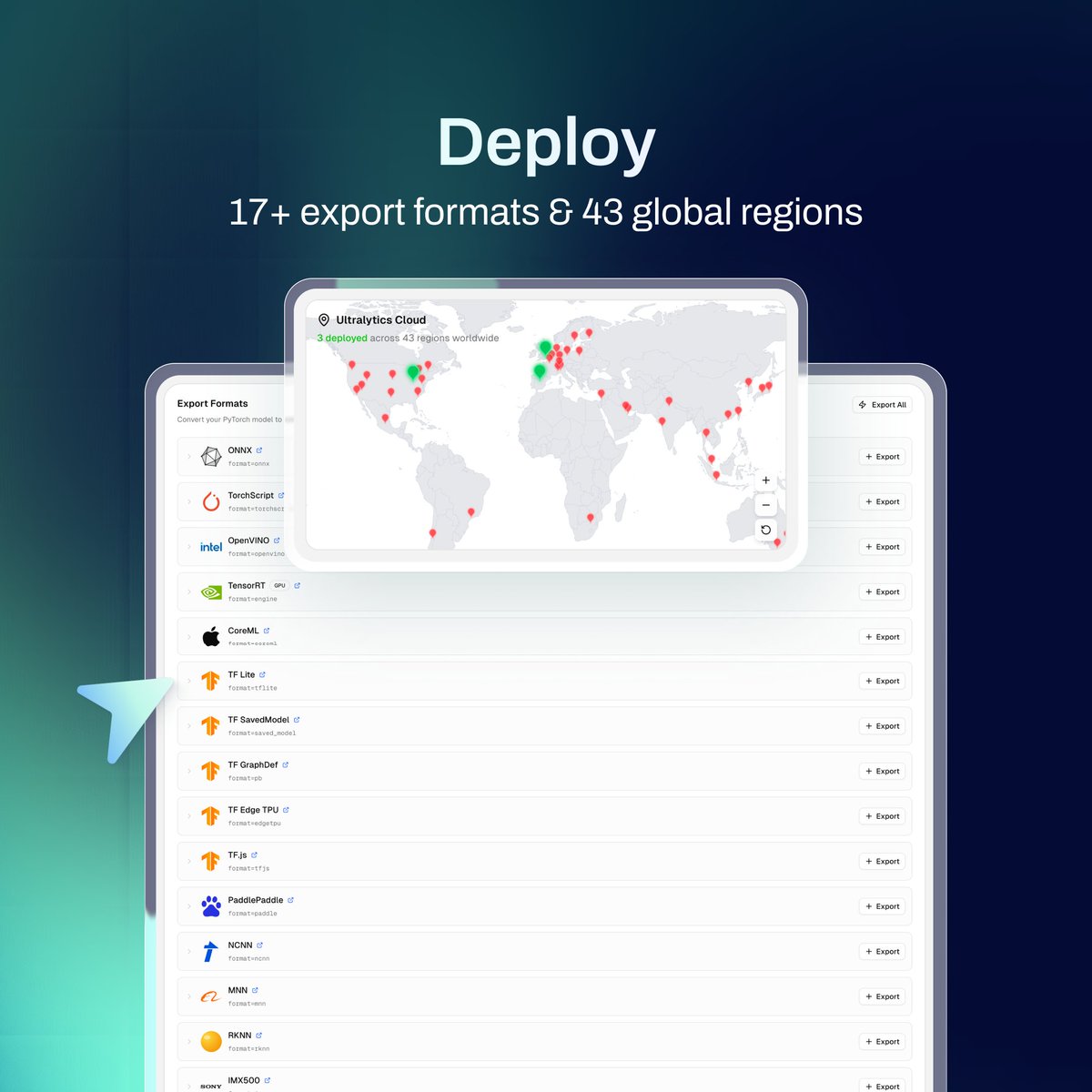Click the PaddlePaddle paw logo

(x=211, y=906)
